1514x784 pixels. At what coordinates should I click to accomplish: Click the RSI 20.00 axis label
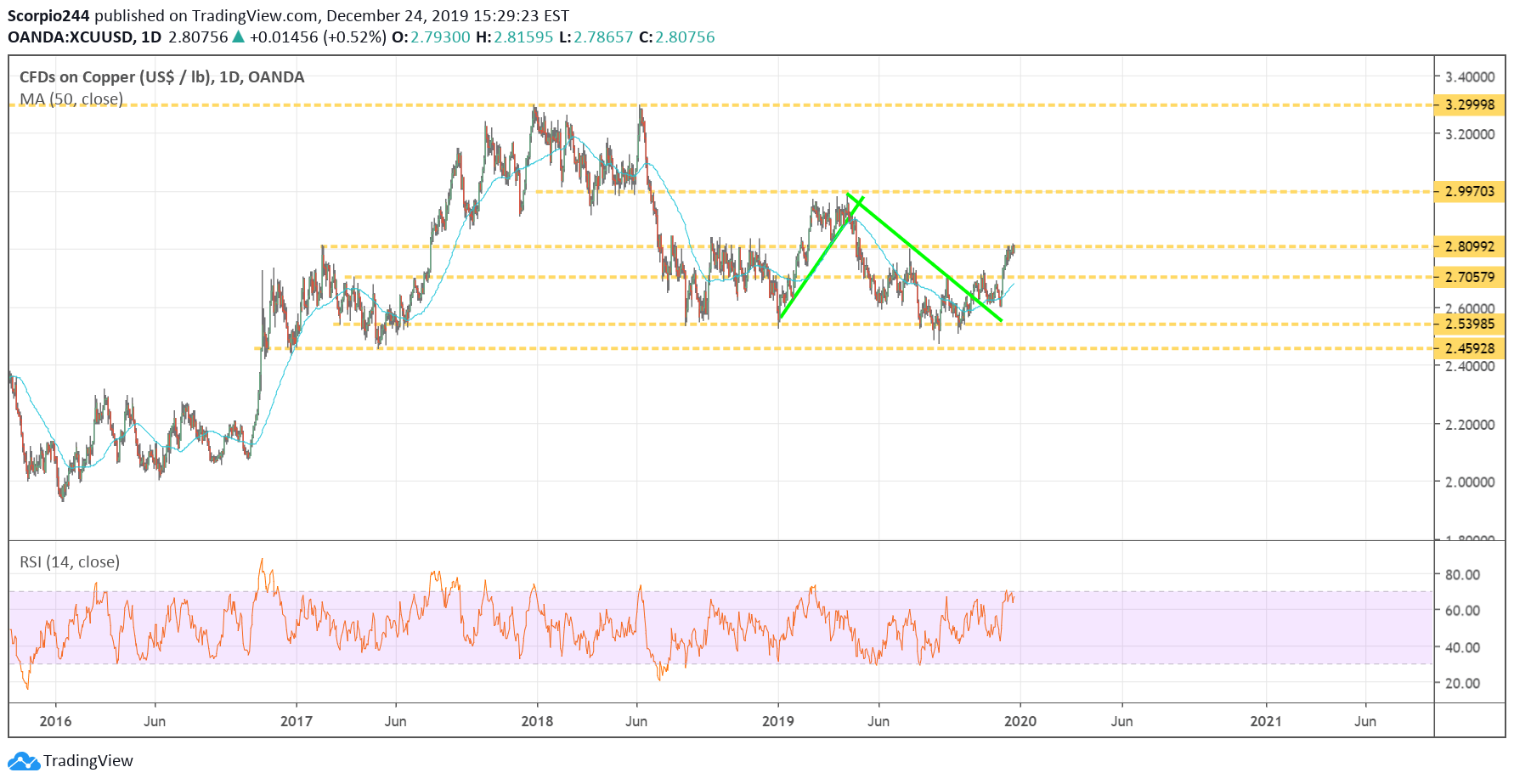(1463, 684)
